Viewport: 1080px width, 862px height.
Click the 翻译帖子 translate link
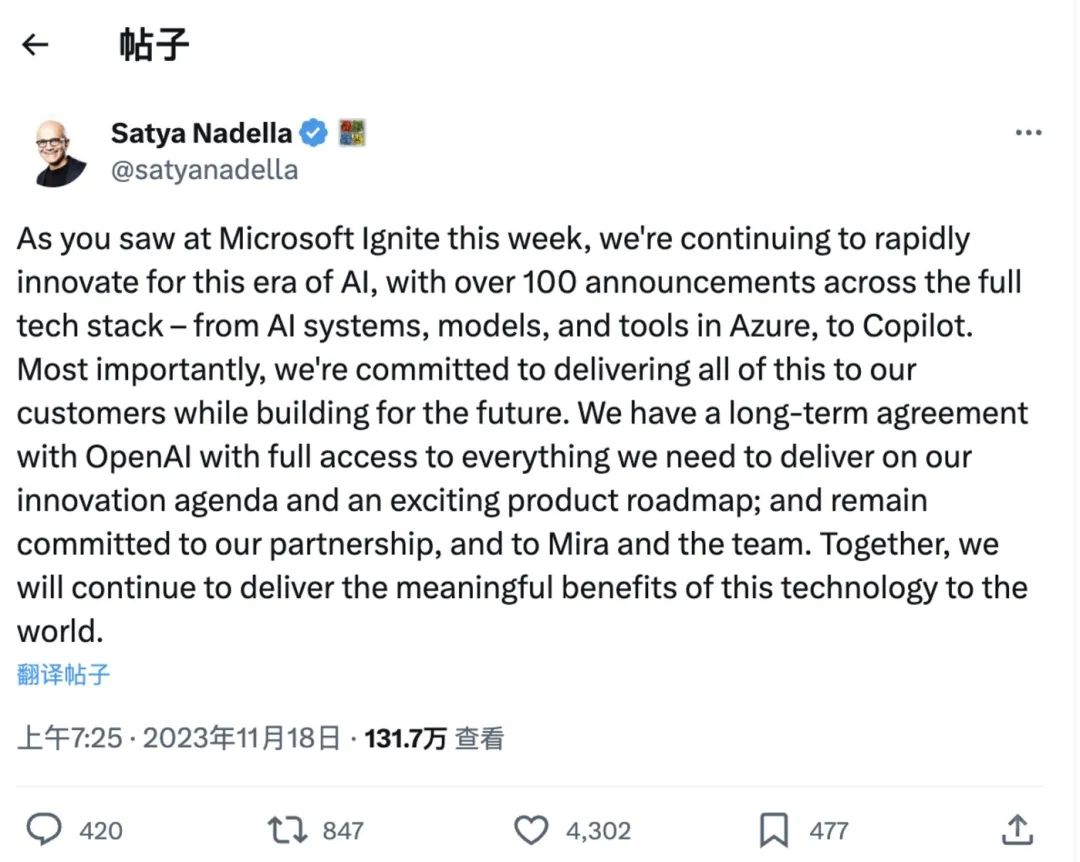pyautogui.click(x=63, y=674)
